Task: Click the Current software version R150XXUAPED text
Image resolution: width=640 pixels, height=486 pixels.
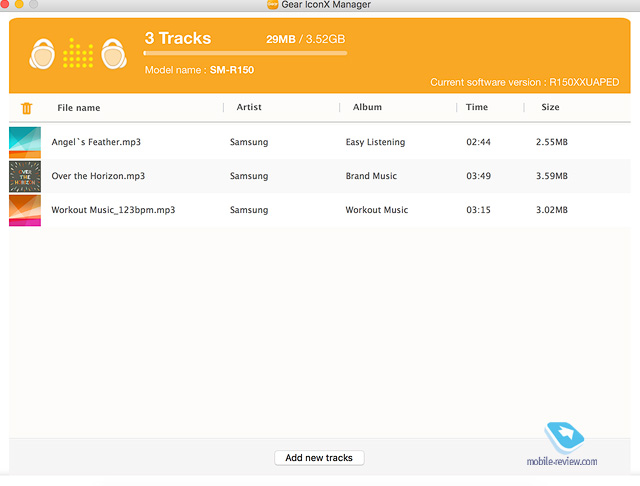Action: click(x=524, y=82)
